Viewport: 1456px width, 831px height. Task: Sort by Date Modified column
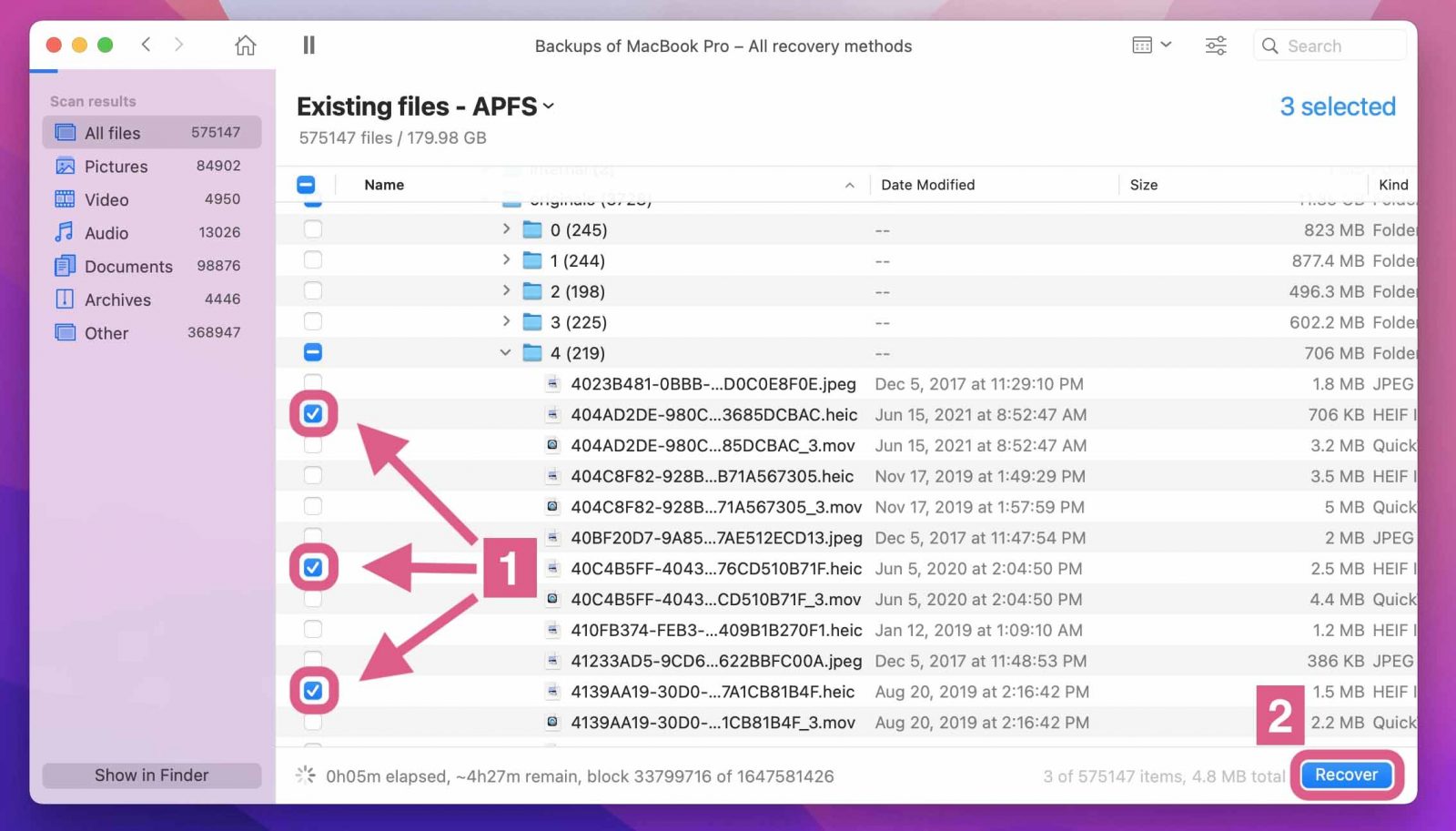[927, 185]
